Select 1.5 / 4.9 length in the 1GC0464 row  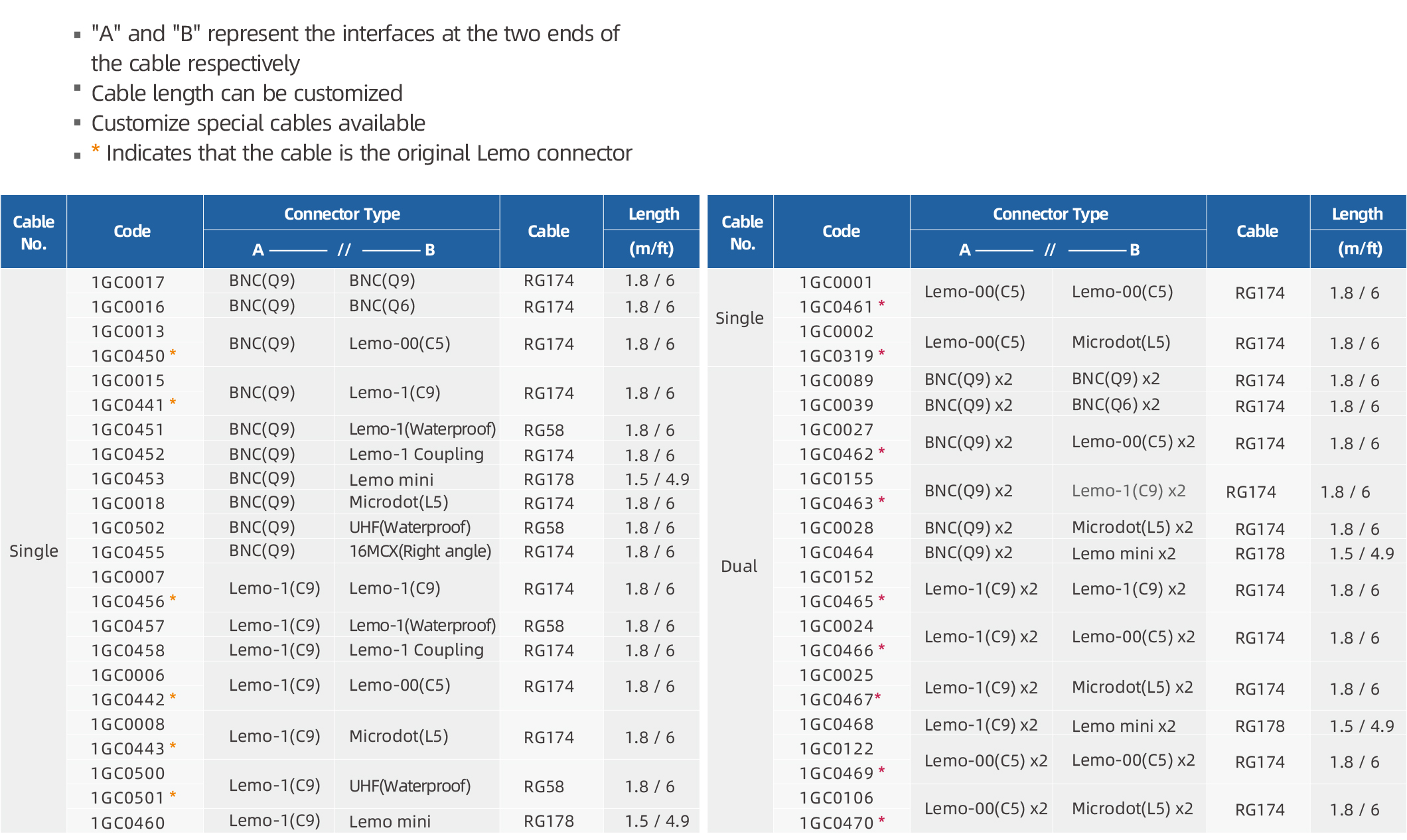point(1361,553)
